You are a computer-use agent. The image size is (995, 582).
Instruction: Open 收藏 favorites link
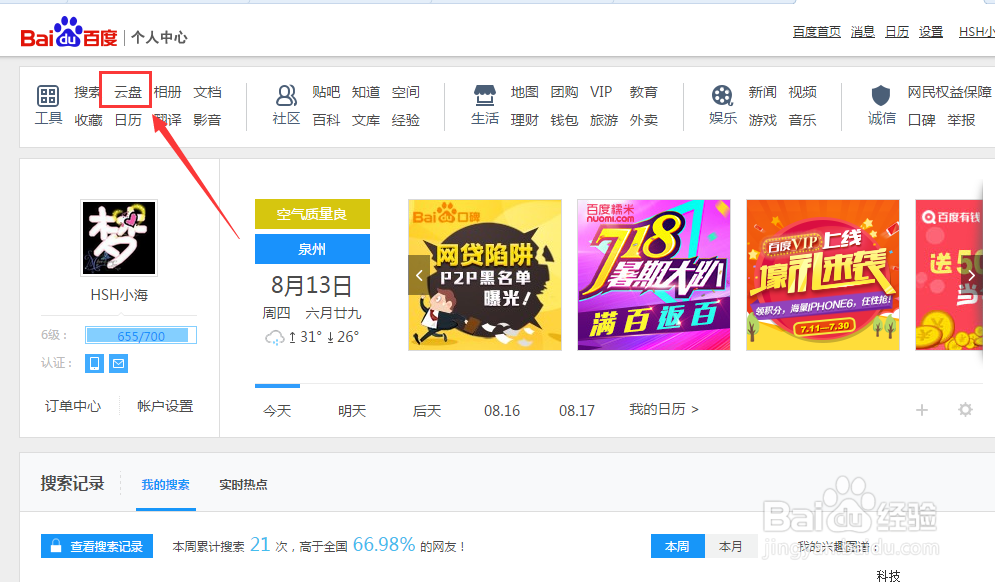tap(88, 120)
